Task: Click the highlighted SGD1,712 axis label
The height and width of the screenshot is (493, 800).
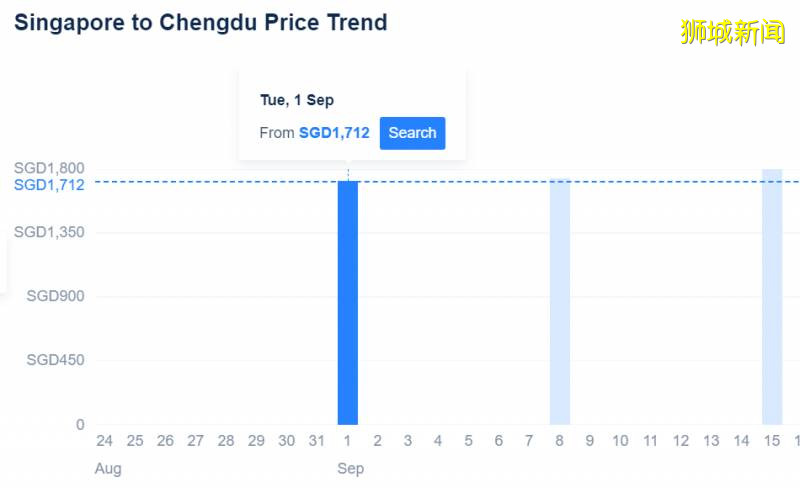Action: point(49,185)
